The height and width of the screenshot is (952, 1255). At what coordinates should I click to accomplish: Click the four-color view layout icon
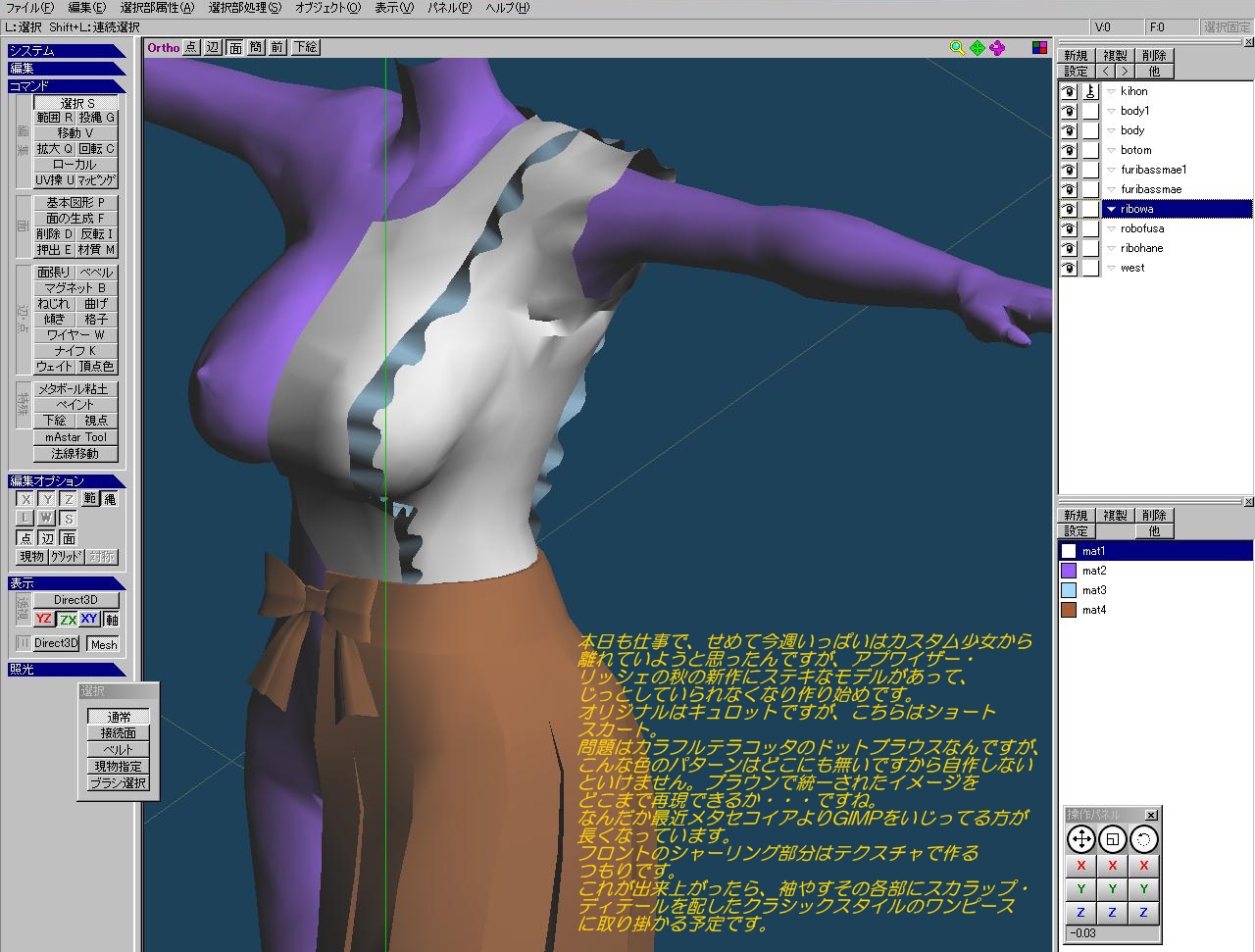(1039, 47)
